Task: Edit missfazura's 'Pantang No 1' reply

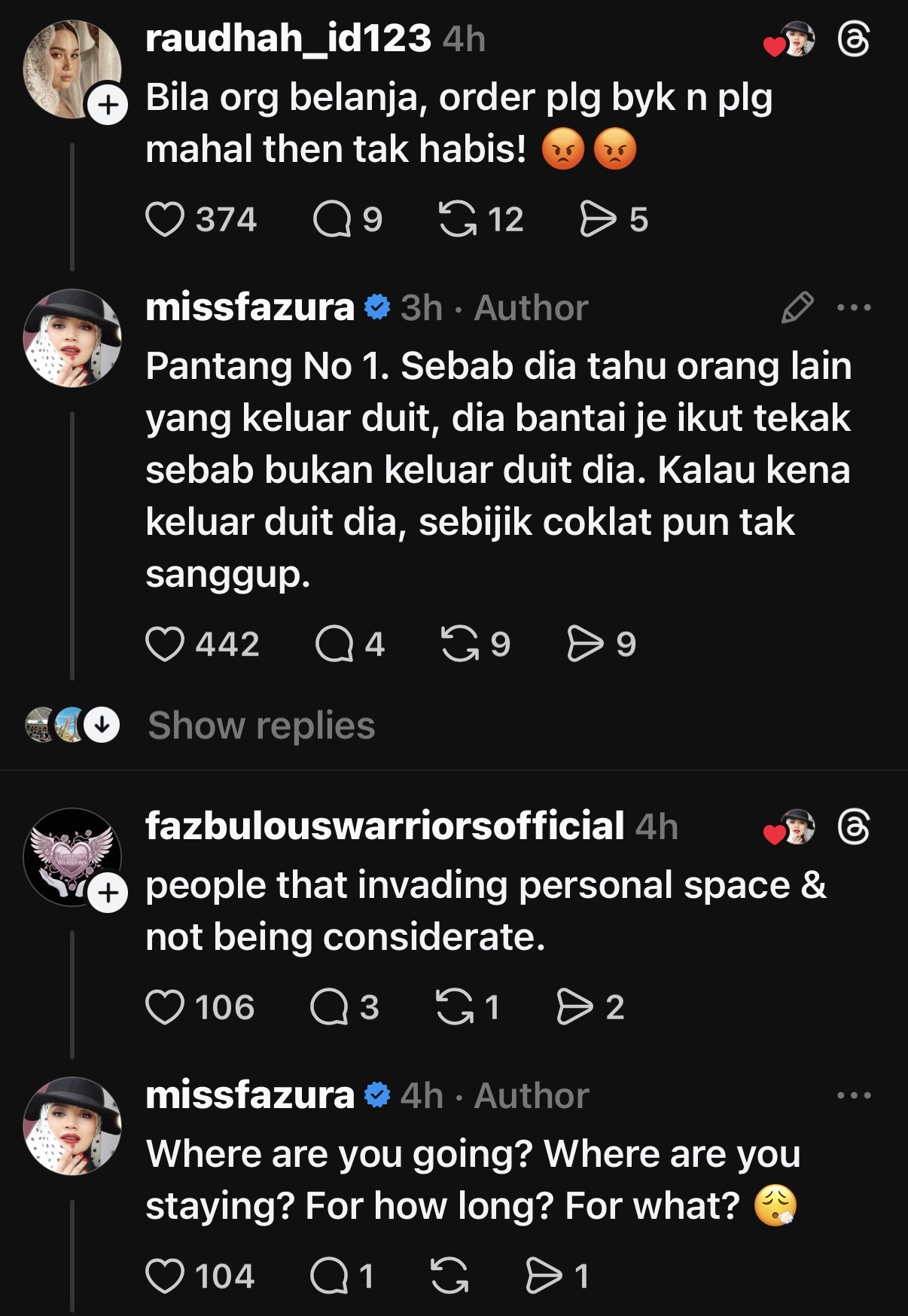Action: click(797, 307)
